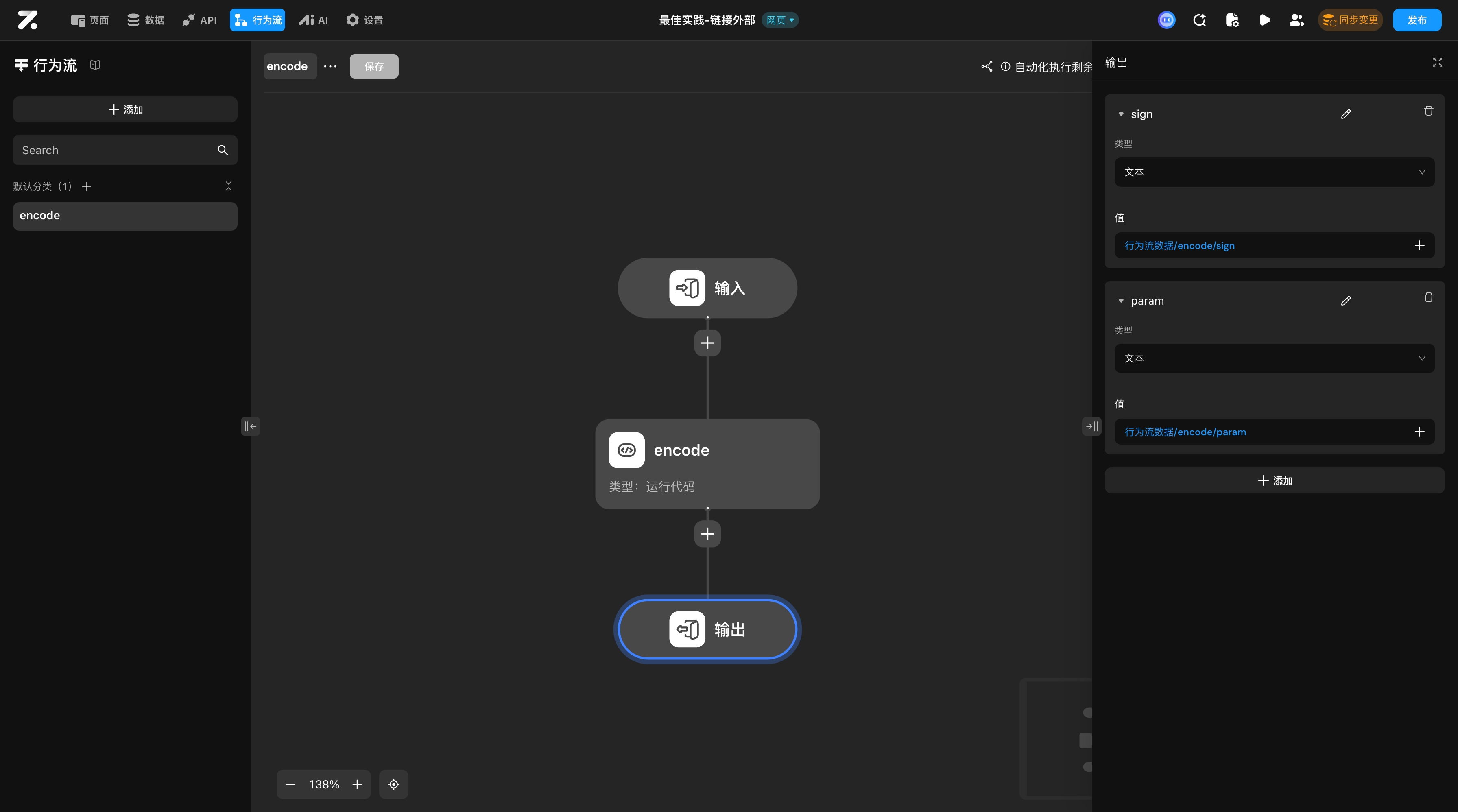Click the preview play icon in top bar

tap(1264, 20)
